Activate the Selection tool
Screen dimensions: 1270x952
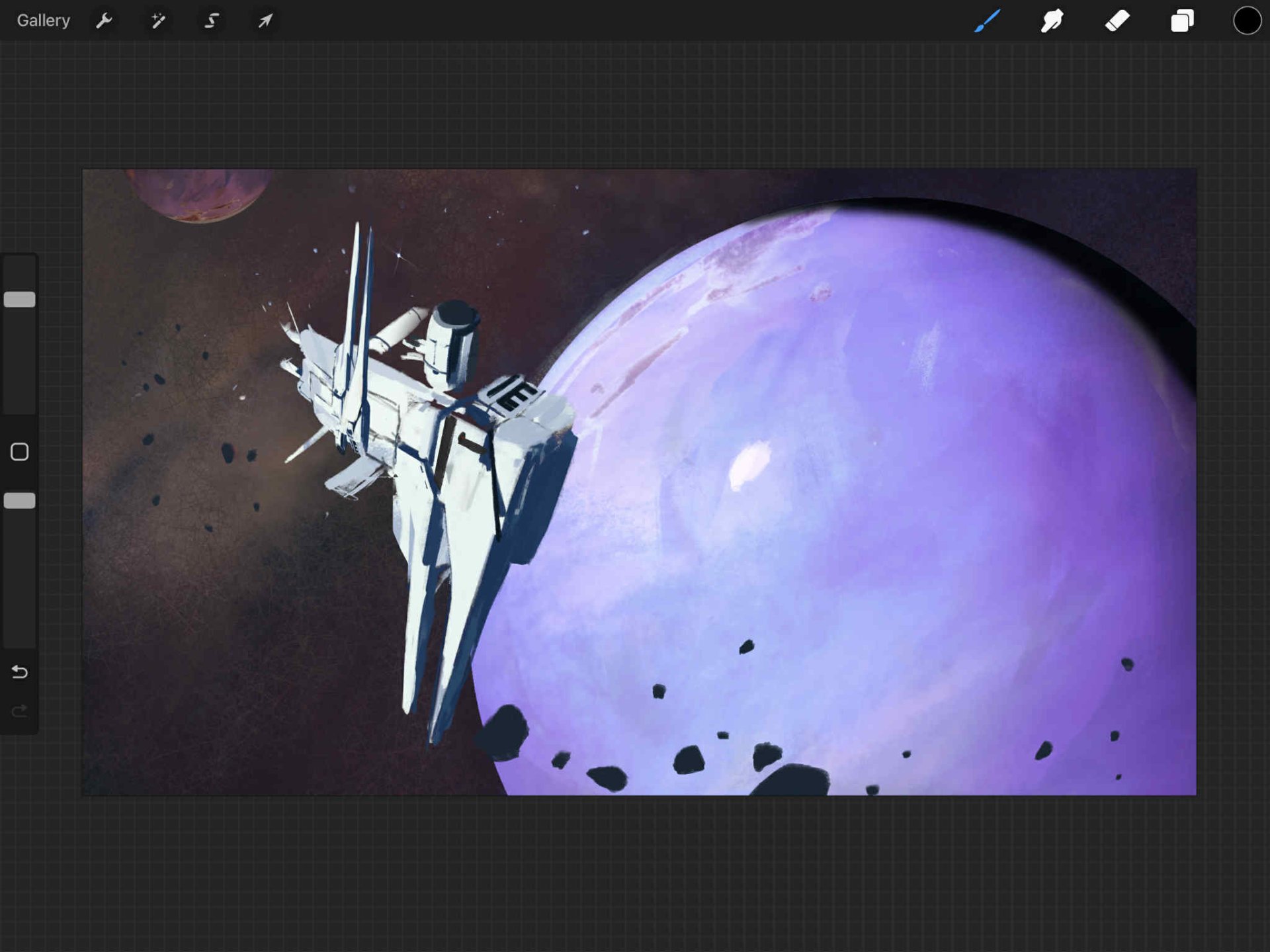(x=212, y=21)
